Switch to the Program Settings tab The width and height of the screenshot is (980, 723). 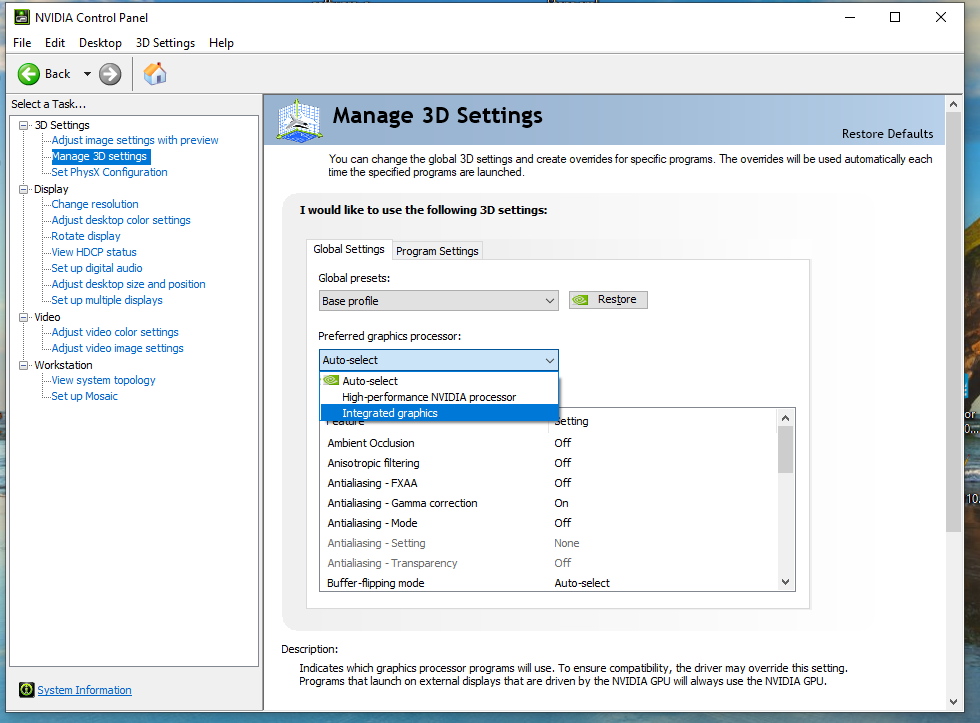437,251
